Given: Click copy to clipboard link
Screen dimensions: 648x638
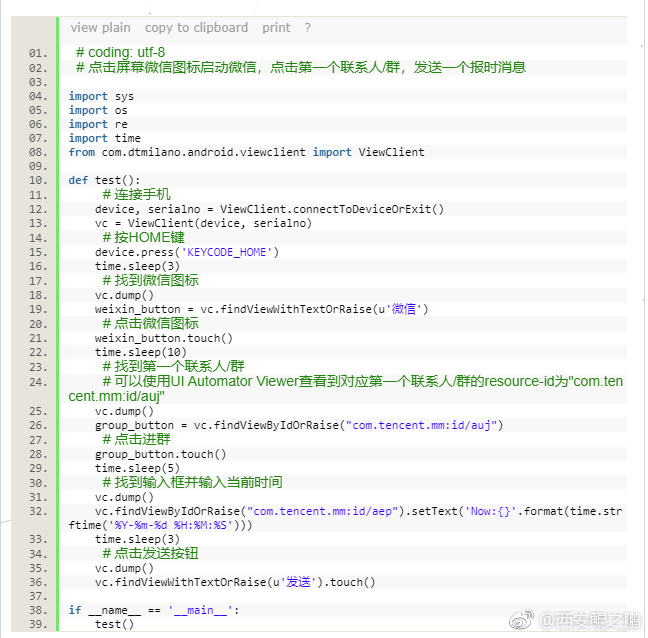Looking at the screenshot, I should (196, 28).
